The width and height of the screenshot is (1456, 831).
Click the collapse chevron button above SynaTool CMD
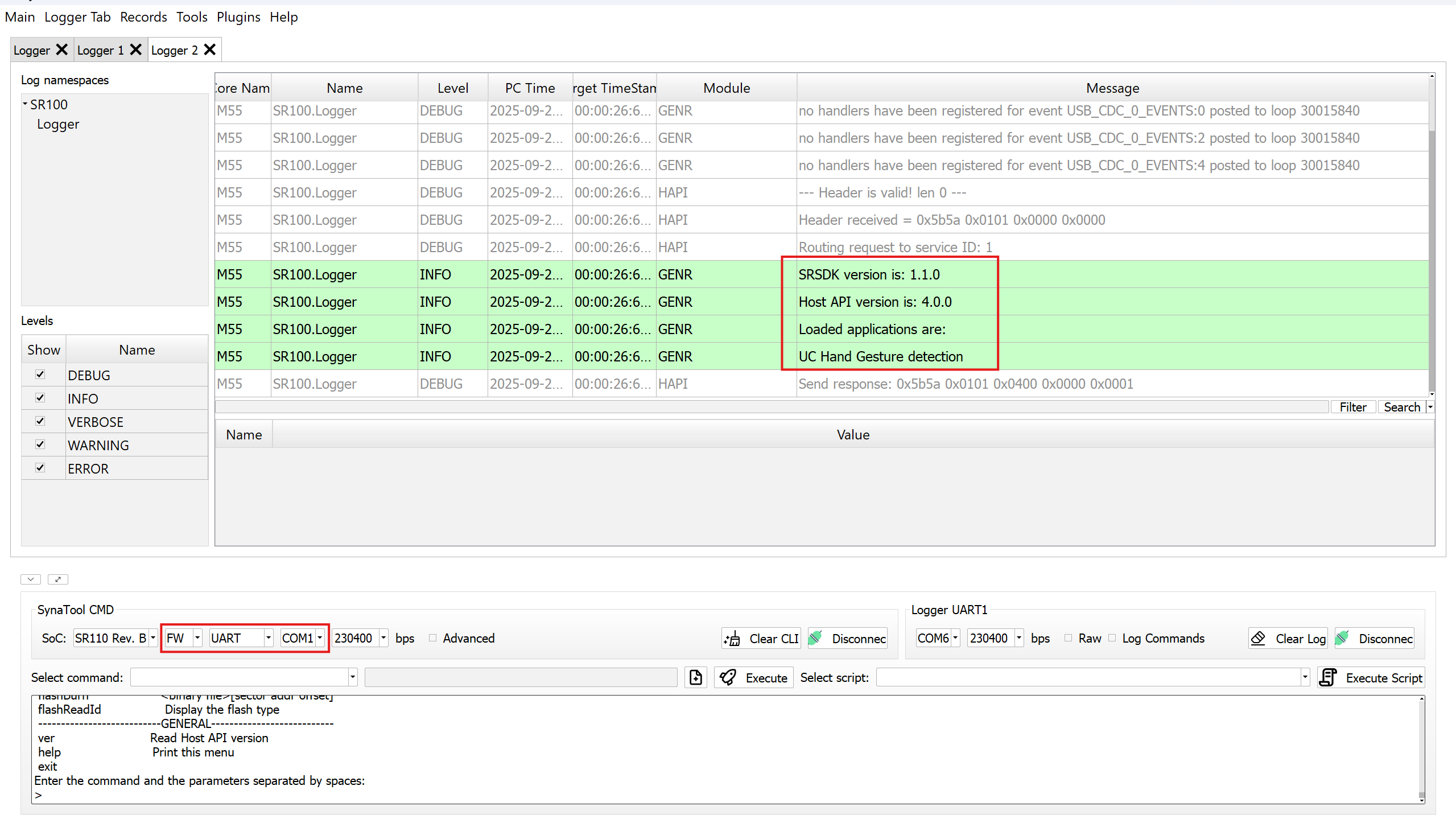point(31,579)
